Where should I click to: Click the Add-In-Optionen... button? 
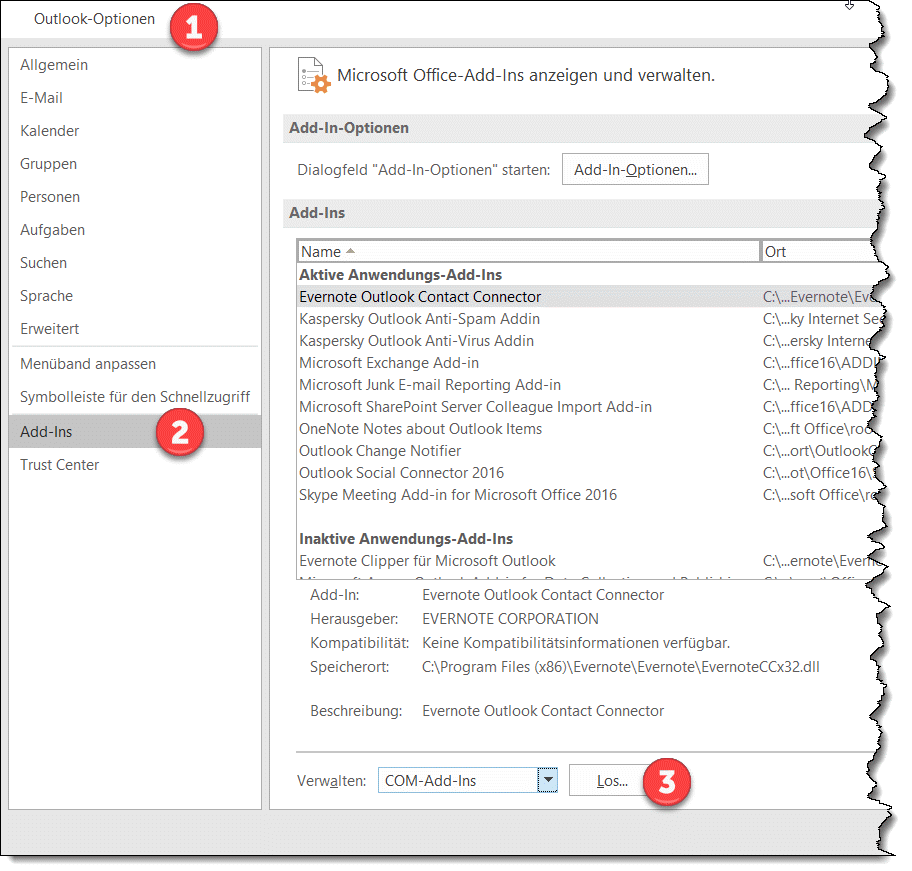635,170
